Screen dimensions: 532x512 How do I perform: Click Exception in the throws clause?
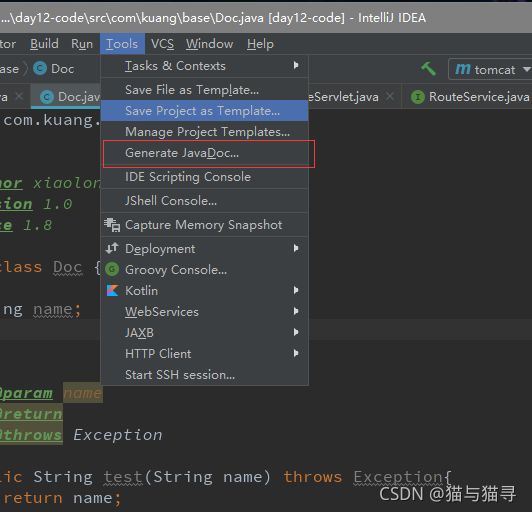[397, 477]
